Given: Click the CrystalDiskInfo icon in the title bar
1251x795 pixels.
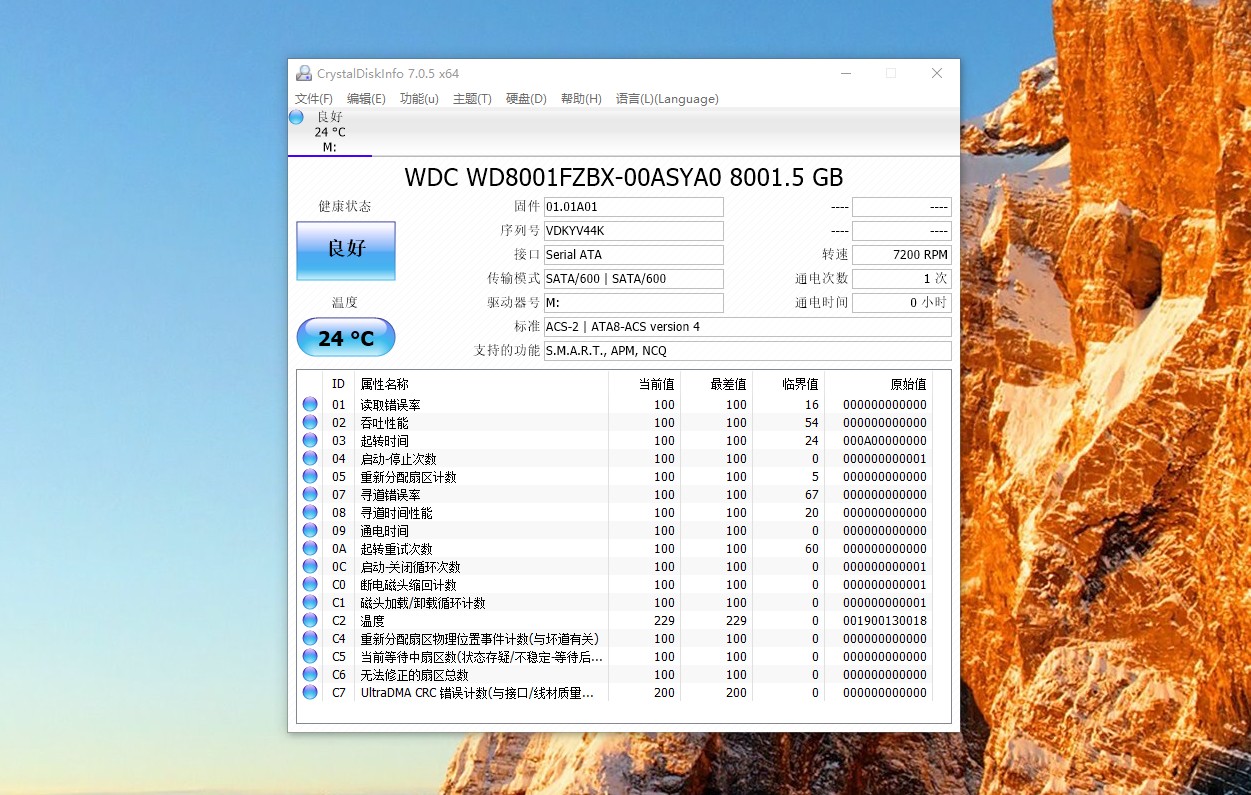Looking at the screenshot, I should pyautogui.click(x=303, y=73).
